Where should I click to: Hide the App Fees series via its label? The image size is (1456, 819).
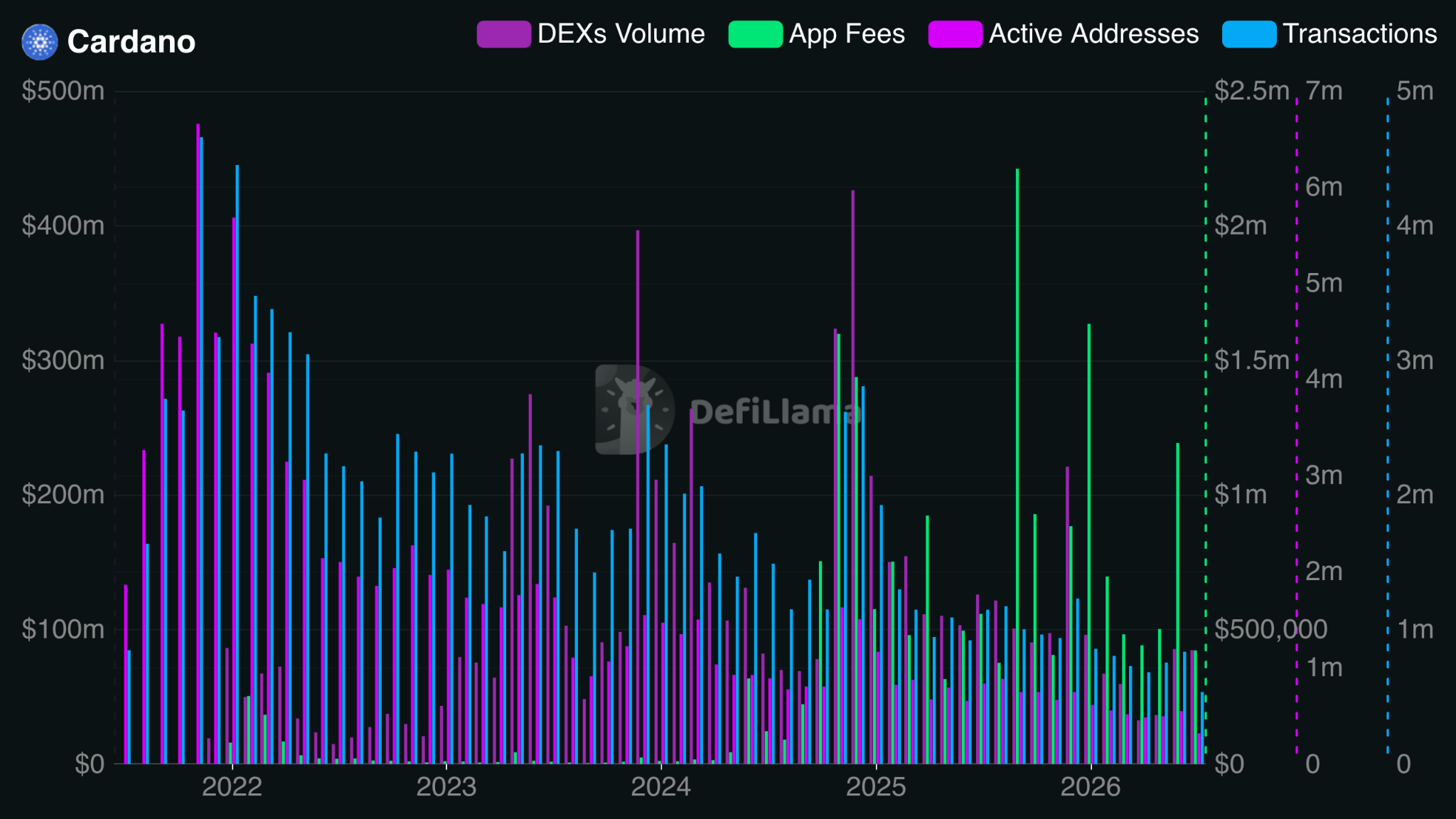tap(847, 34)
